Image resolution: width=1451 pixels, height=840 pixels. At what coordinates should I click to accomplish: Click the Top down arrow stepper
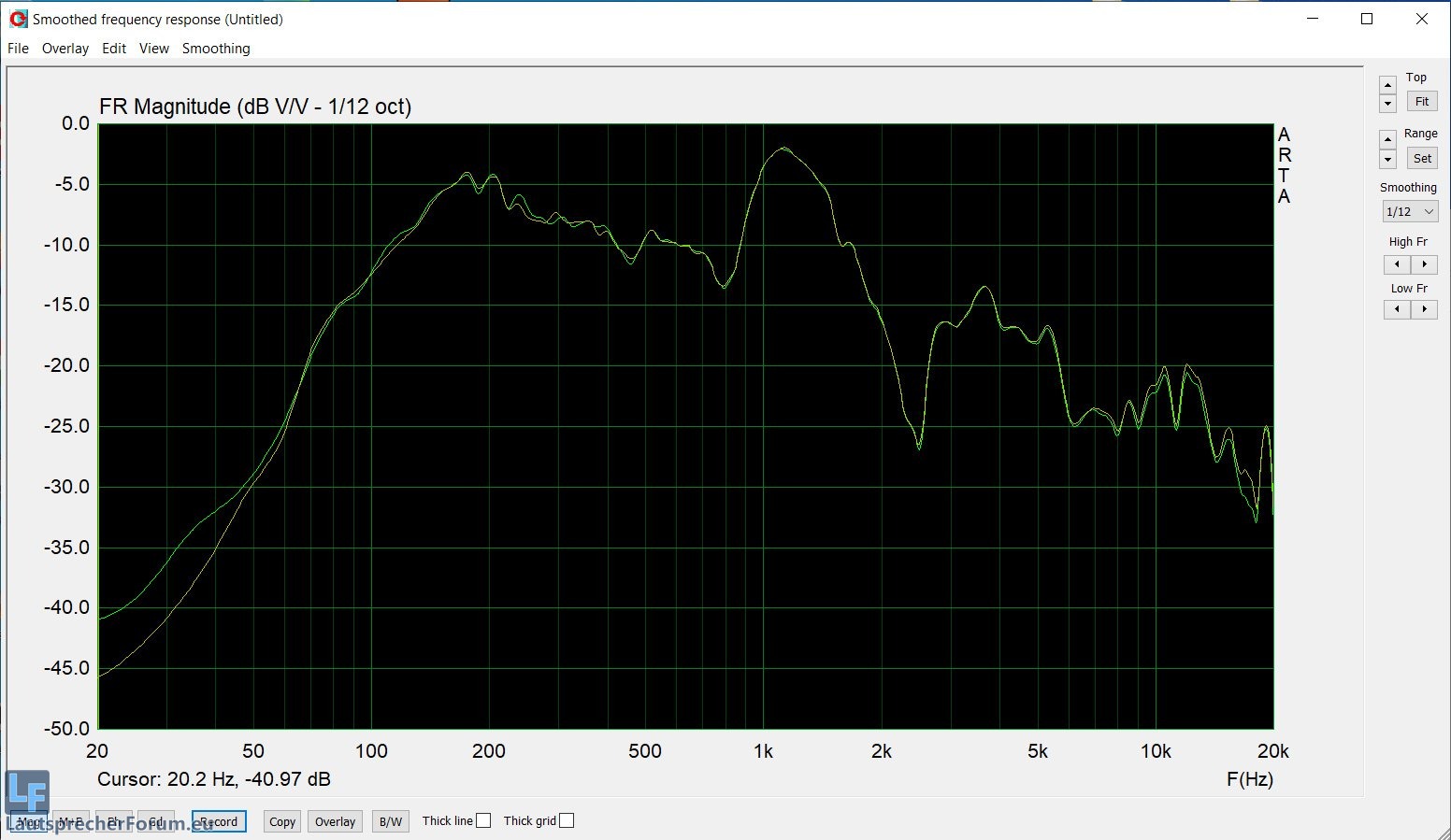click(x=1388, y=103)
